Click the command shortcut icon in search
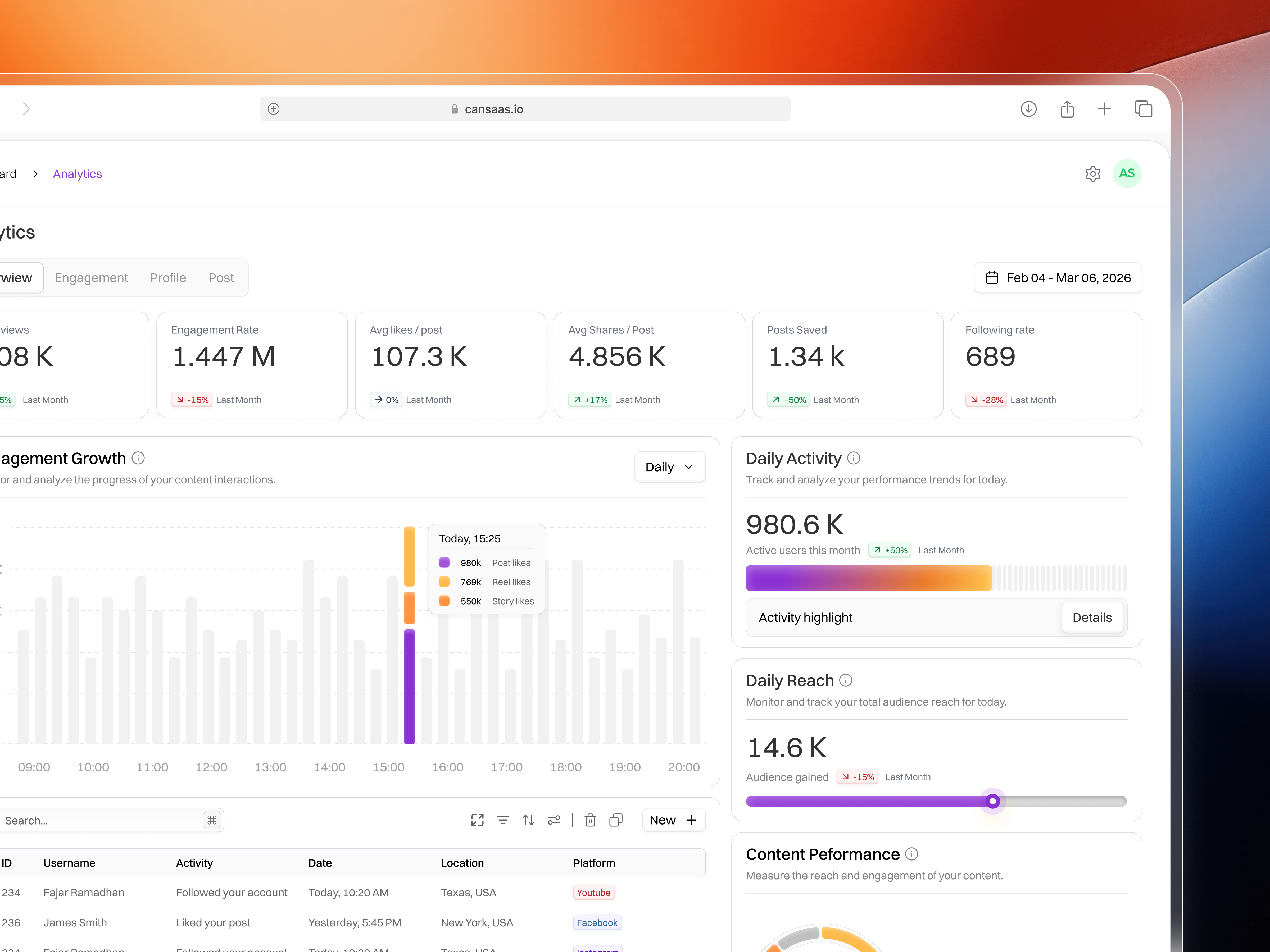This screenshot has width=1270, height=952. [212, 820]
